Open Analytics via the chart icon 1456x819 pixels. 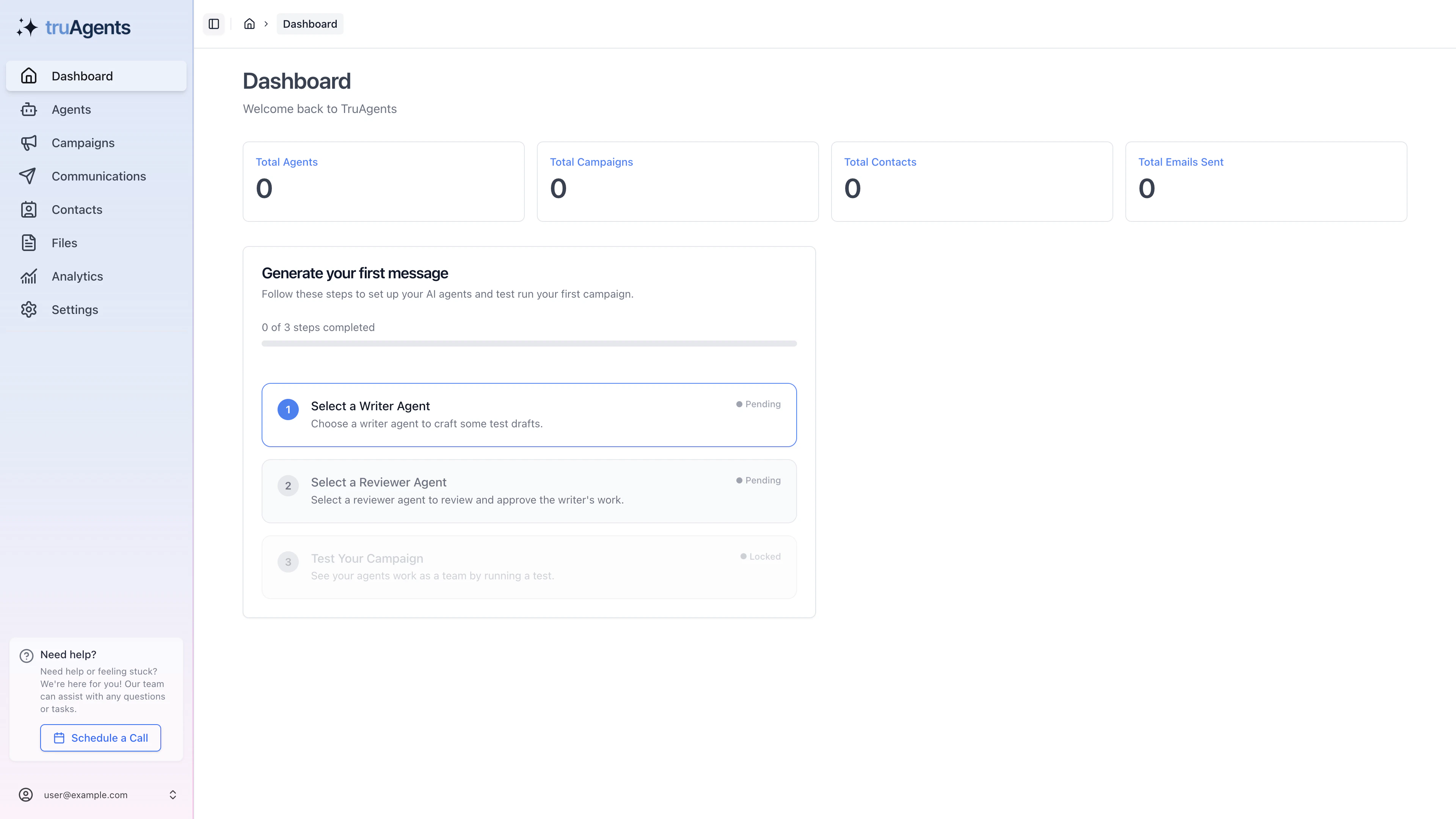pos(29,276)
